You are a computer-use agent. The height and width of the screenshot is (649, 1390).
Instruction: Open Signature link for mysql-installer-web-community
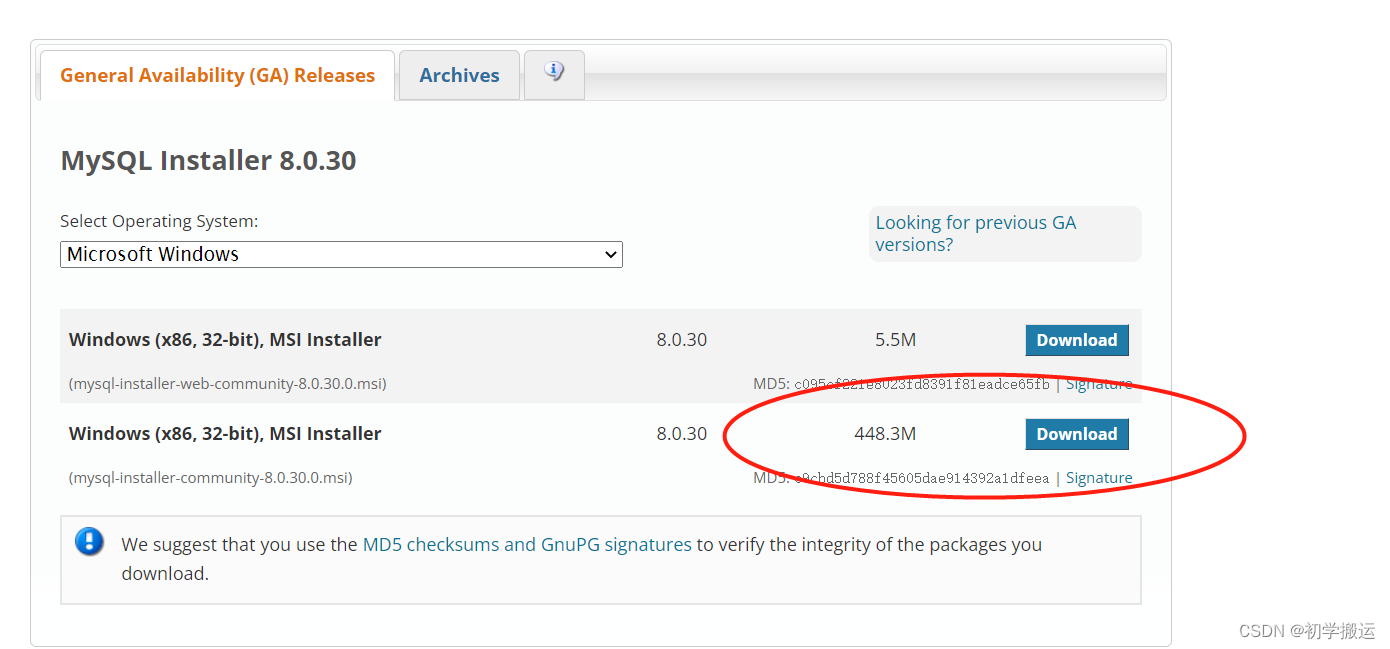click(x=1099, y=384)
